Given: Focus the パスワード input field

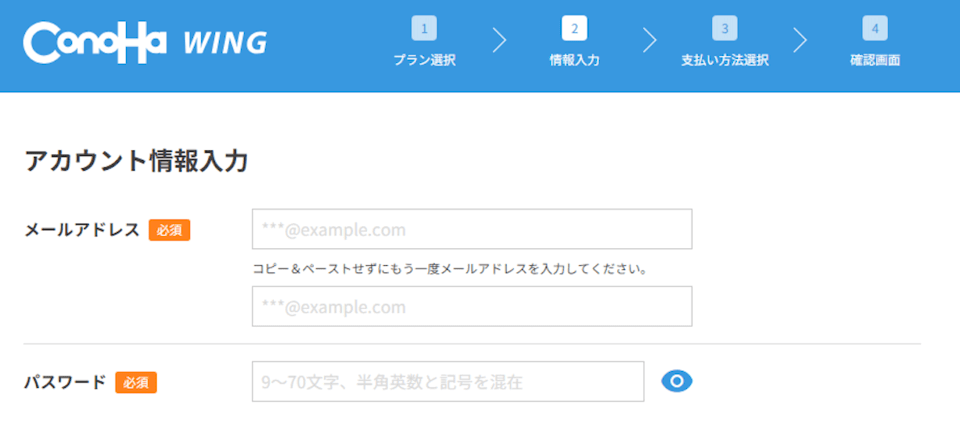Looking at the screenshot, I should point(448,381).
